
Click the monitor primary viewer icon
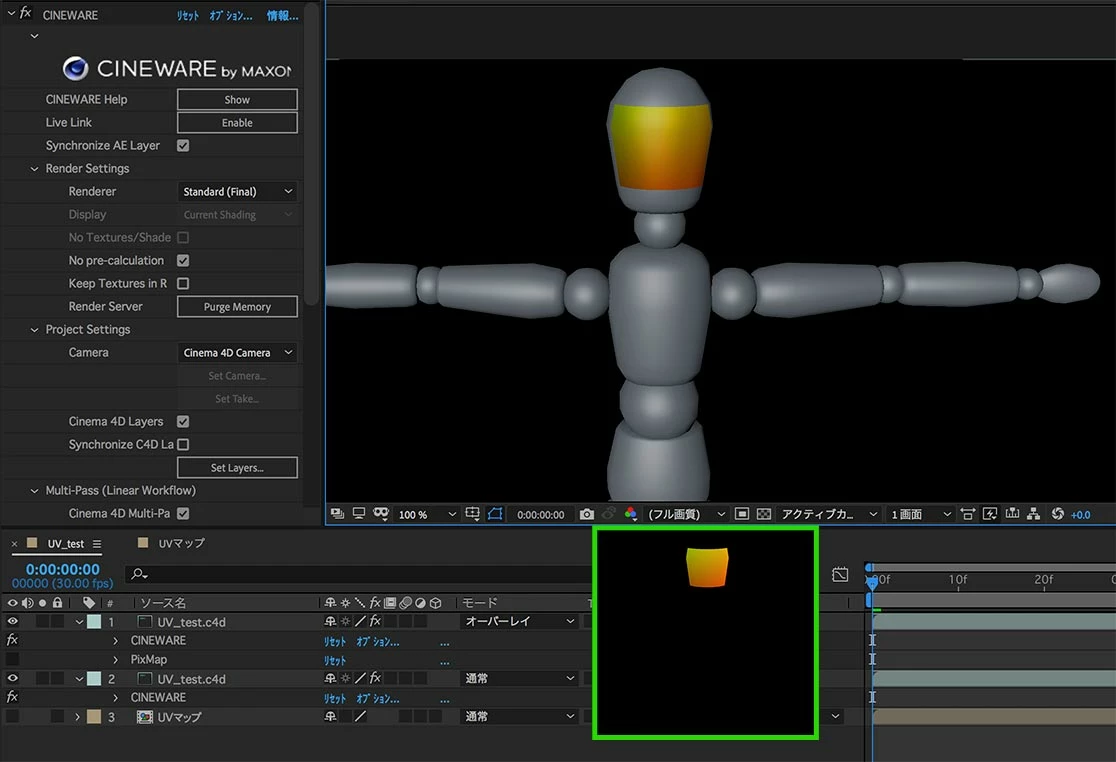[x=359, y=514]
